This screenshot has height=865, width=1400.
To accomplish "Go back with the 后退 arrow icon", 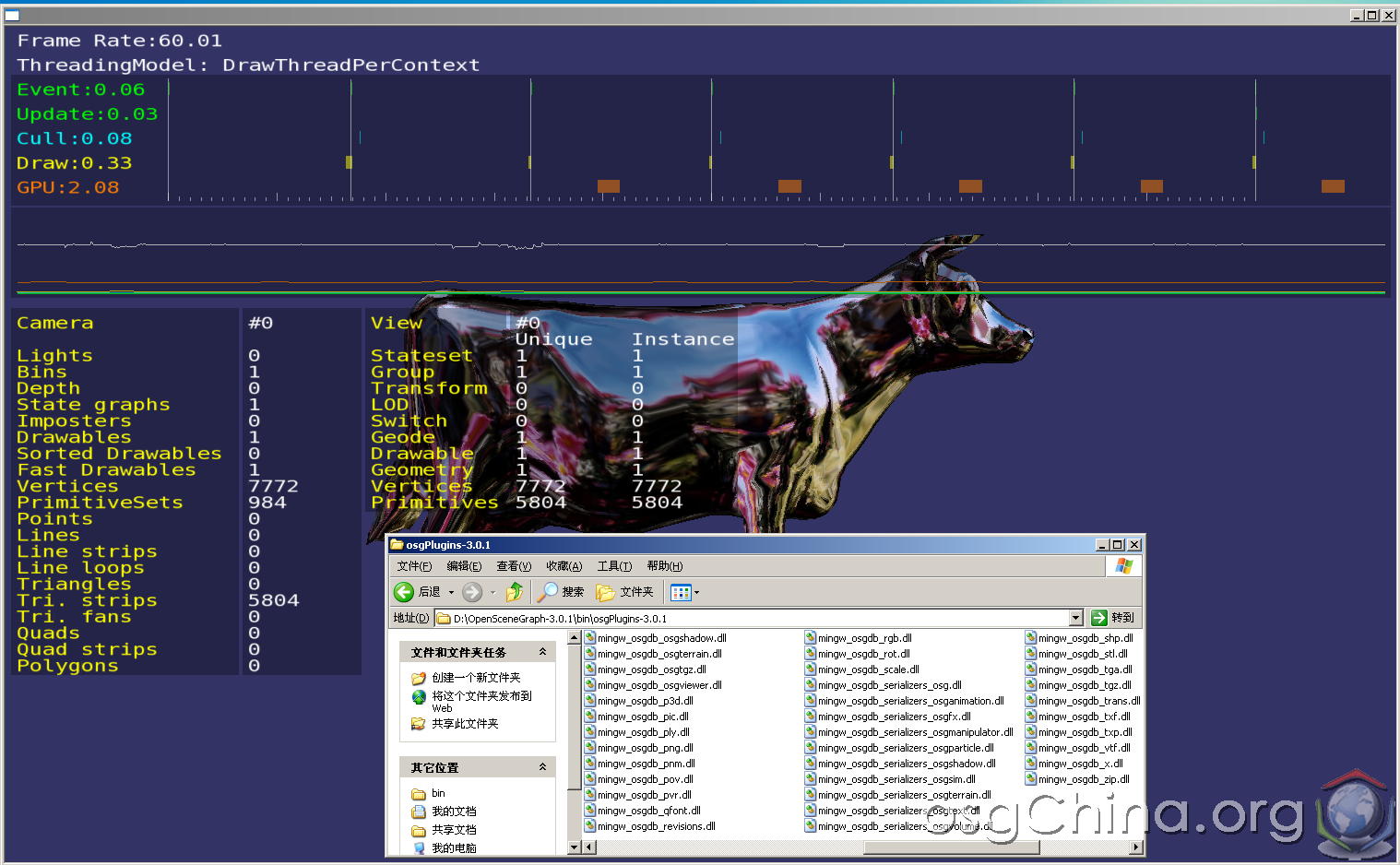I will pyautogui.click(x=404, y=592).
